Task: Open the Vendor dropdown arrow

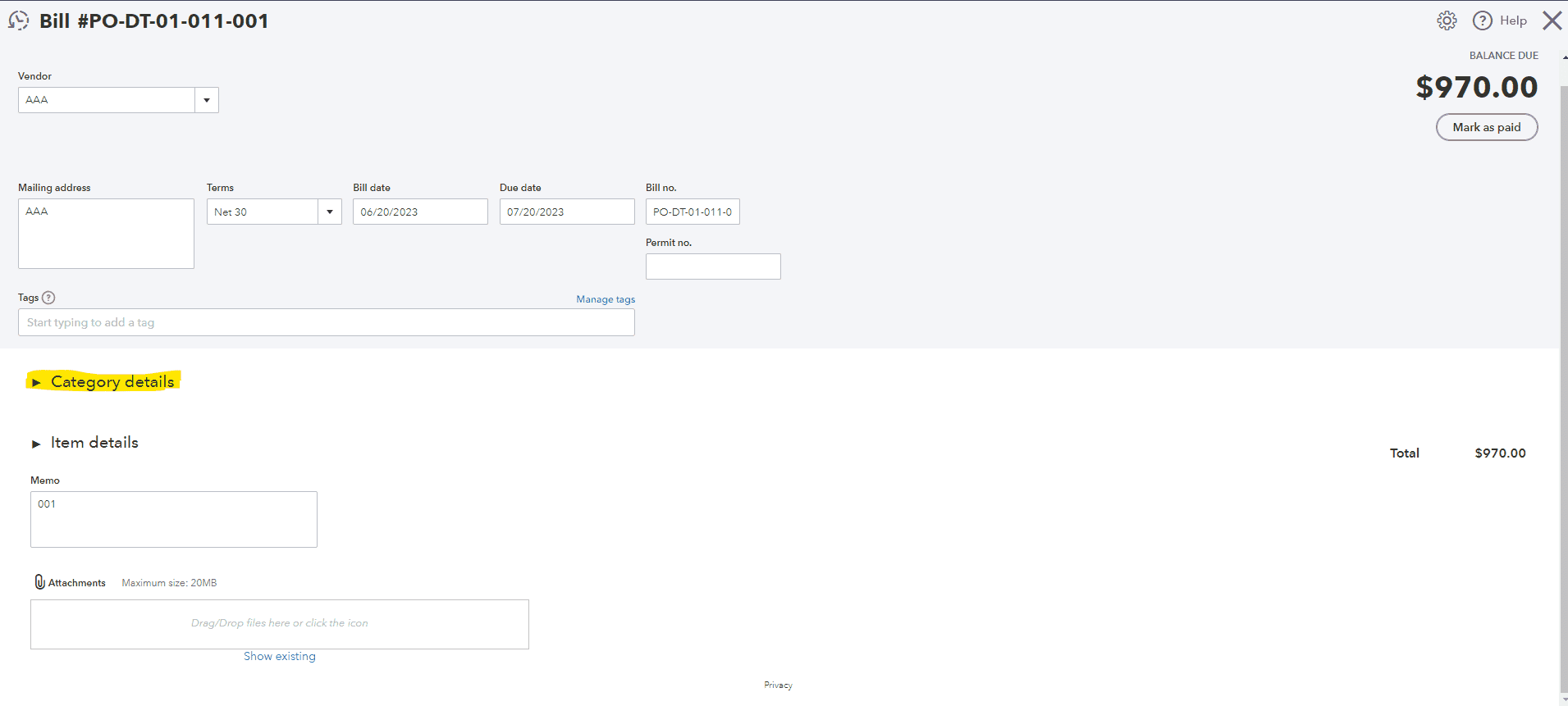Action: pyautogui.click(x=207, y=100)
